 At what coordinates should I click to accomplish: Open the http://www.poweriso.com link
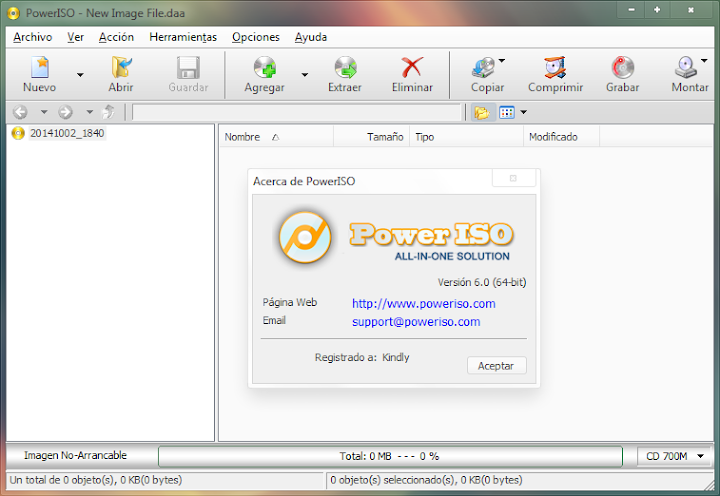click(x=423, y=304)
